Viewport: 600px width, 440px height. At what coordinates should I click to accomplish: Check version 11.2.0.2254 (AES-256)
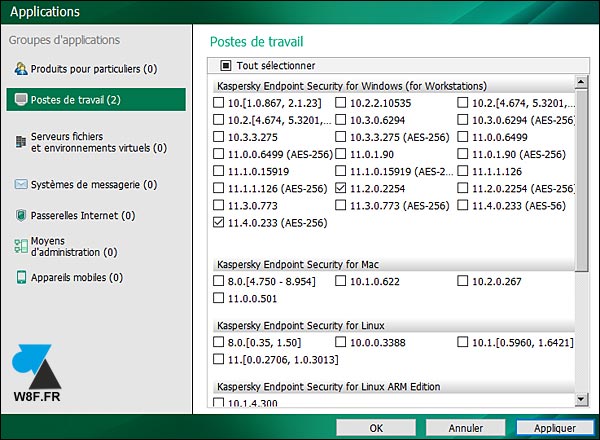(x=463, y=188)
